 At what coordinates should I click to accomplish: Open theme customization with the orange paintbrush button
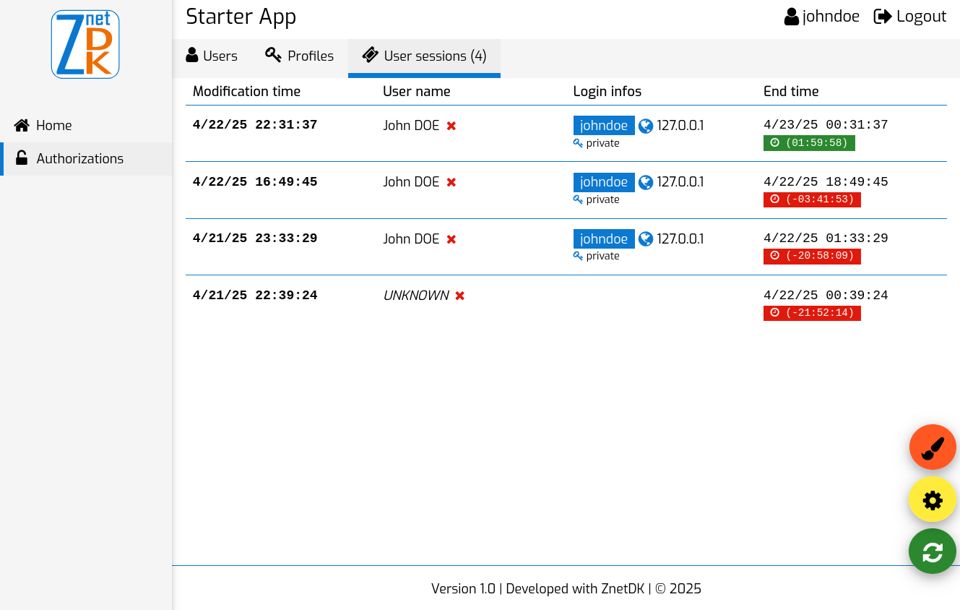pos(932,448)
